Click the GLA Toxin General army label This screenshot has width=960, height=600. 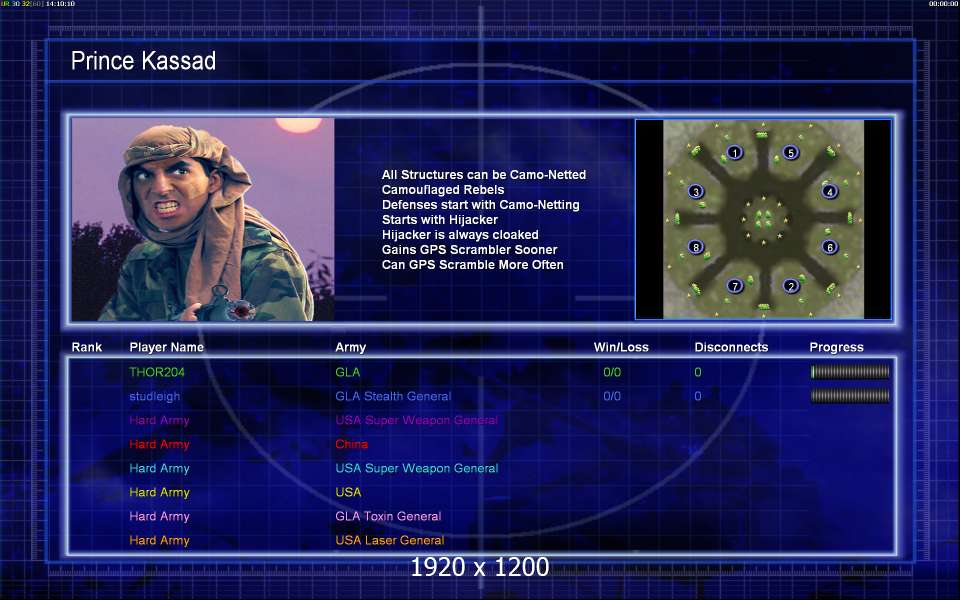click(x=388, y=516)
